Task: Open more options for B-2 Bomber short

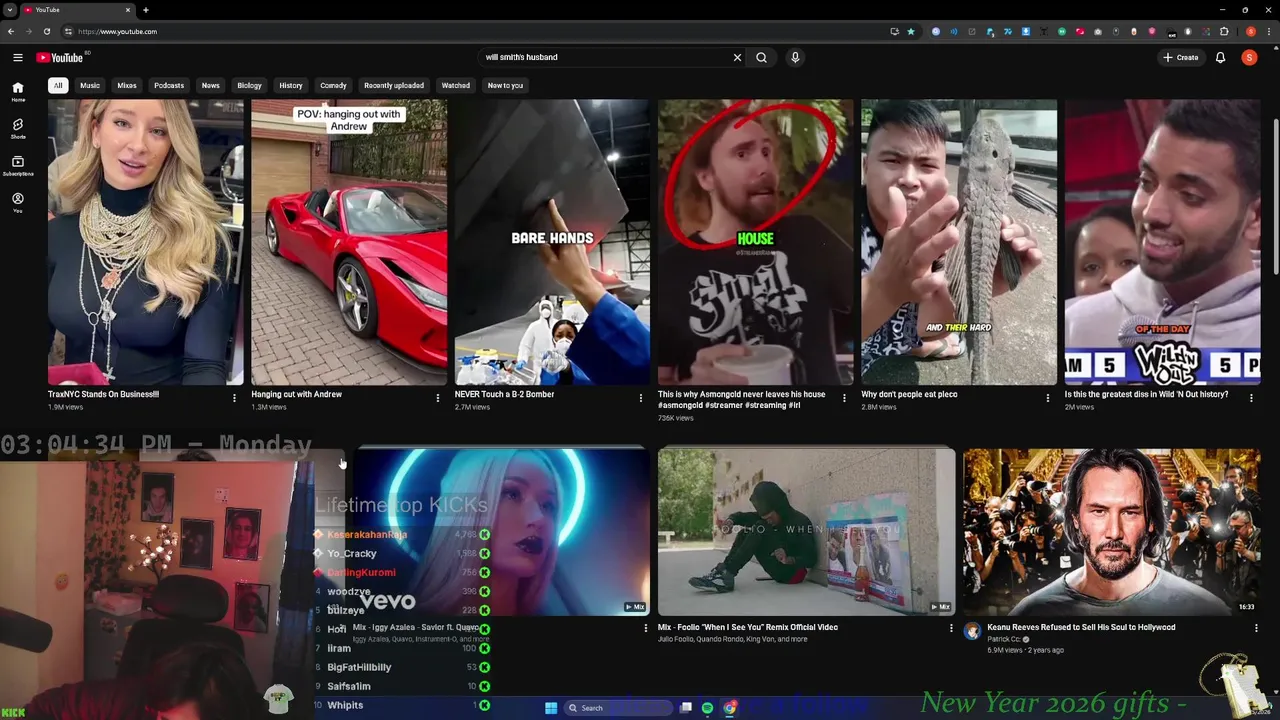Action: coord(641,398)
